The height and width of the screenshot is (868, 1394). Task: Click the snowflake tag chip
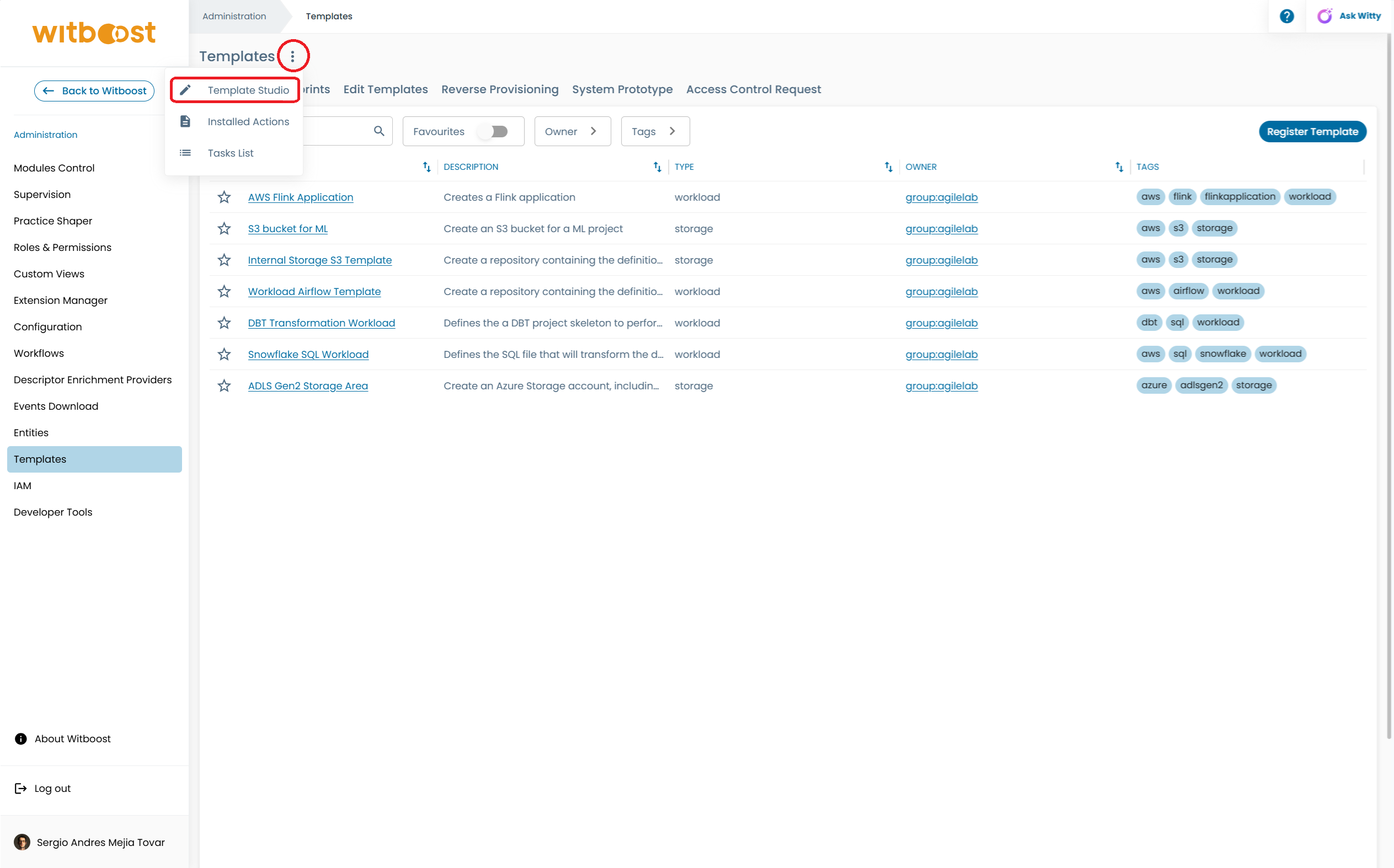click(x=1222, y=353)
